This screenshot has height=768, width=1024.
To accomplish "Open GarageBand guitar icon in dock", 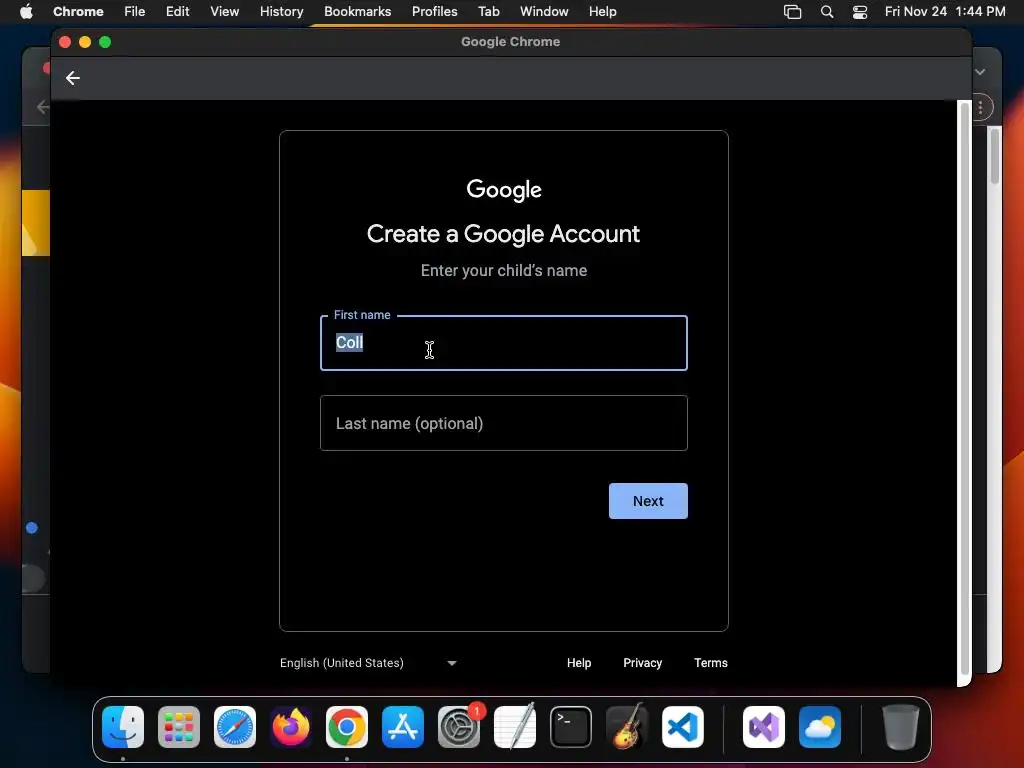I will click(627, 727).
